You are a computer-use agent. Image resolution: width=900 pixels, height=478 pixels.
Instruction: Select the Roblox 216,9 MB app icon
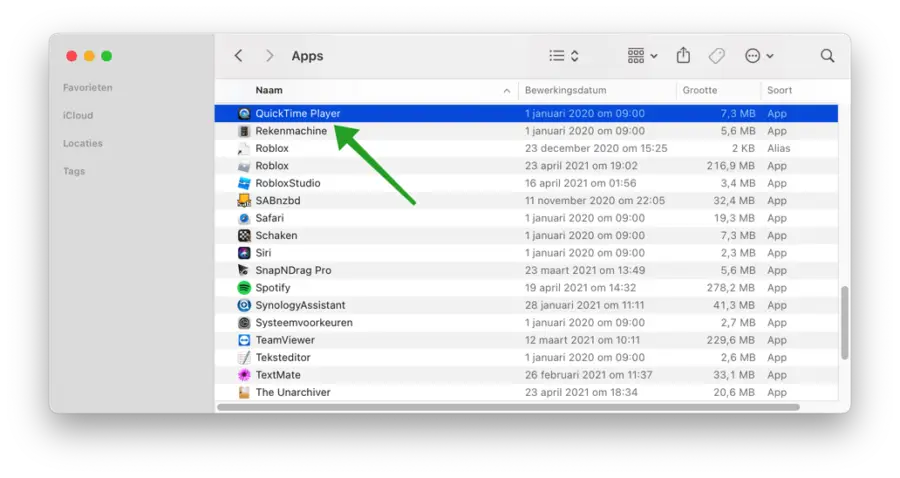(244, 166)
